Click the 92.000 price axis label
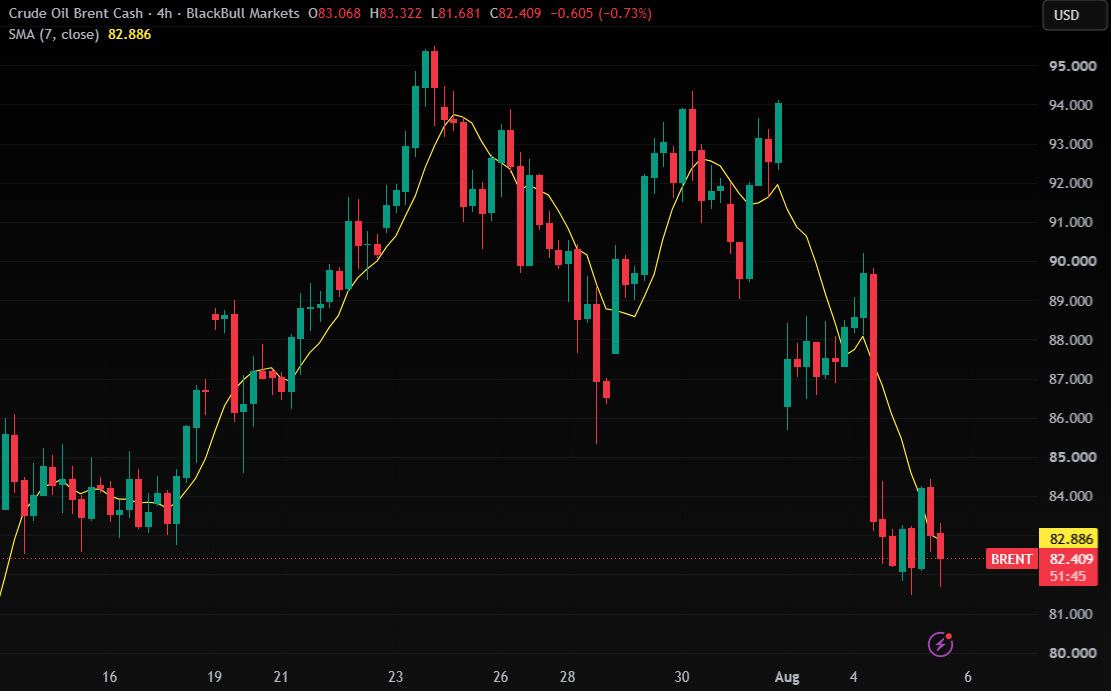The width and height of the screenshot is (1111, 691). coord(1072,183)
